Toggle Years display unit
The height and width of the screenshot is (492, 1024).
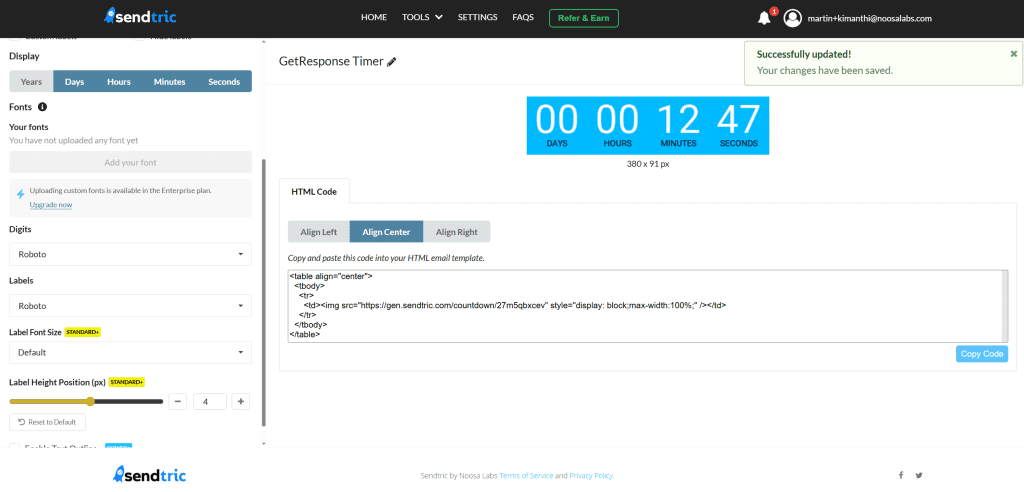31,82
